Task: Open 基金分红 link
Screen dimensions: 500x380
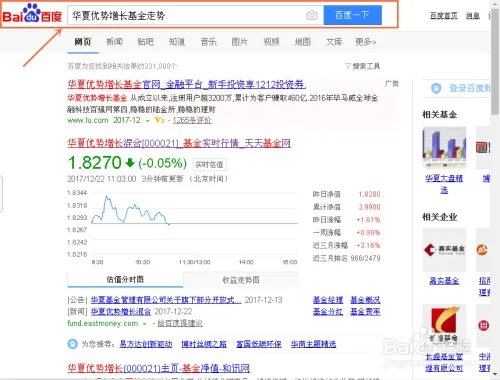Action: tap(328, 312)
